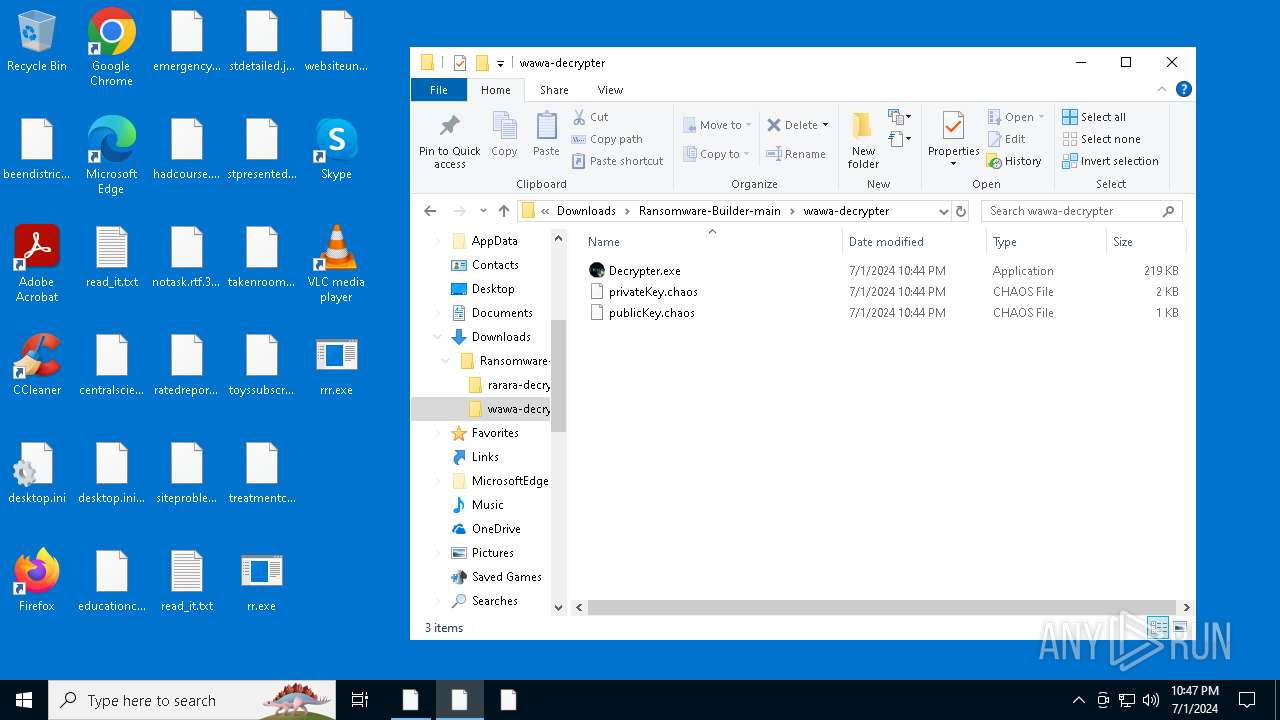
Task: Open the Explorer Help icon
Action: pyautogui.click(x=1184, y=89)
